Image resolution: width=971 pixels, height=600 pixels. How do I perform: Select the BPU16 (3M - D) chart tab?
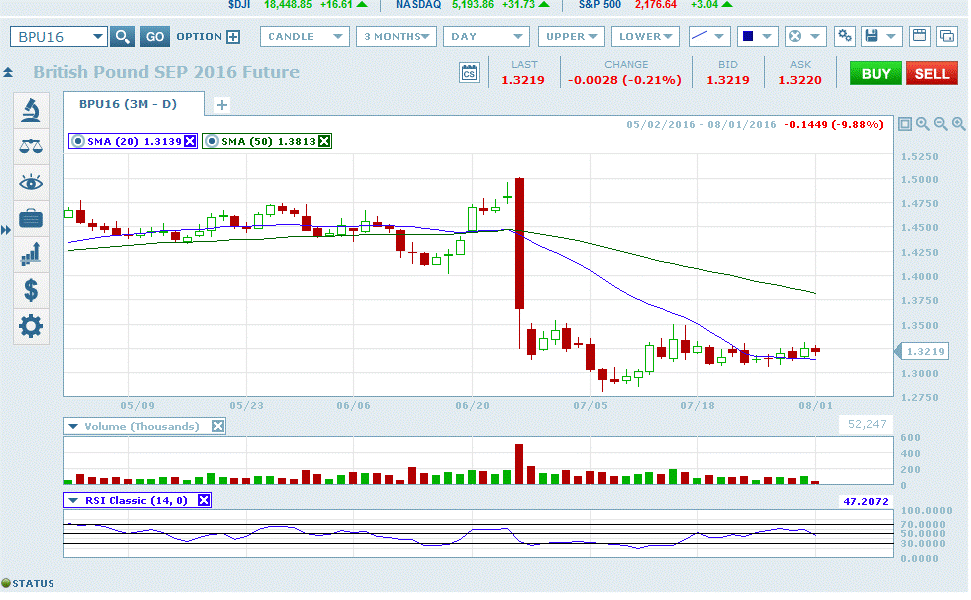point(134,104)
